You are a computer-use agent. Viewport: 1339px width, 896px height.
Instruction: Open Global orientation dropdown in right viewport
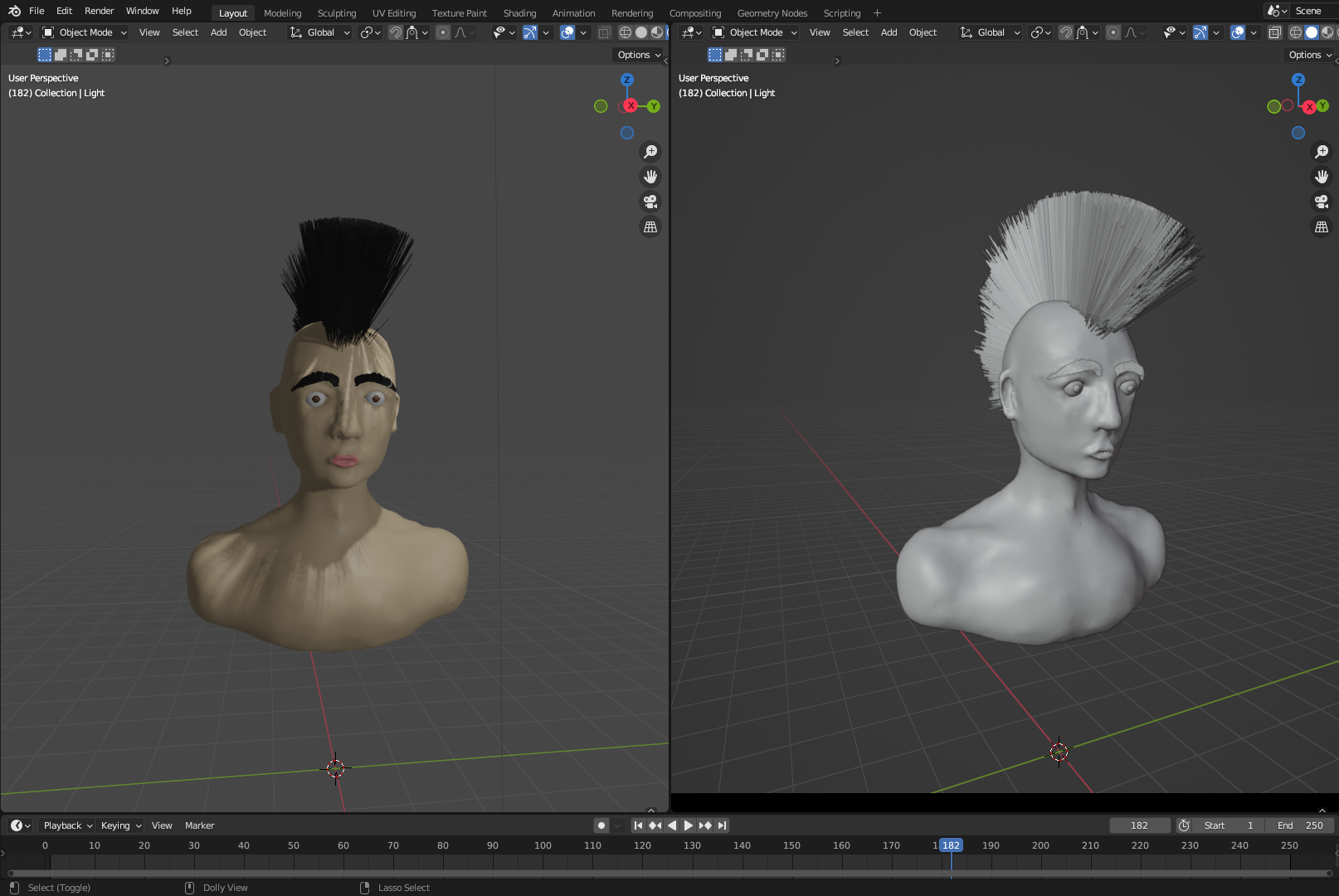[x=990, y=32]
